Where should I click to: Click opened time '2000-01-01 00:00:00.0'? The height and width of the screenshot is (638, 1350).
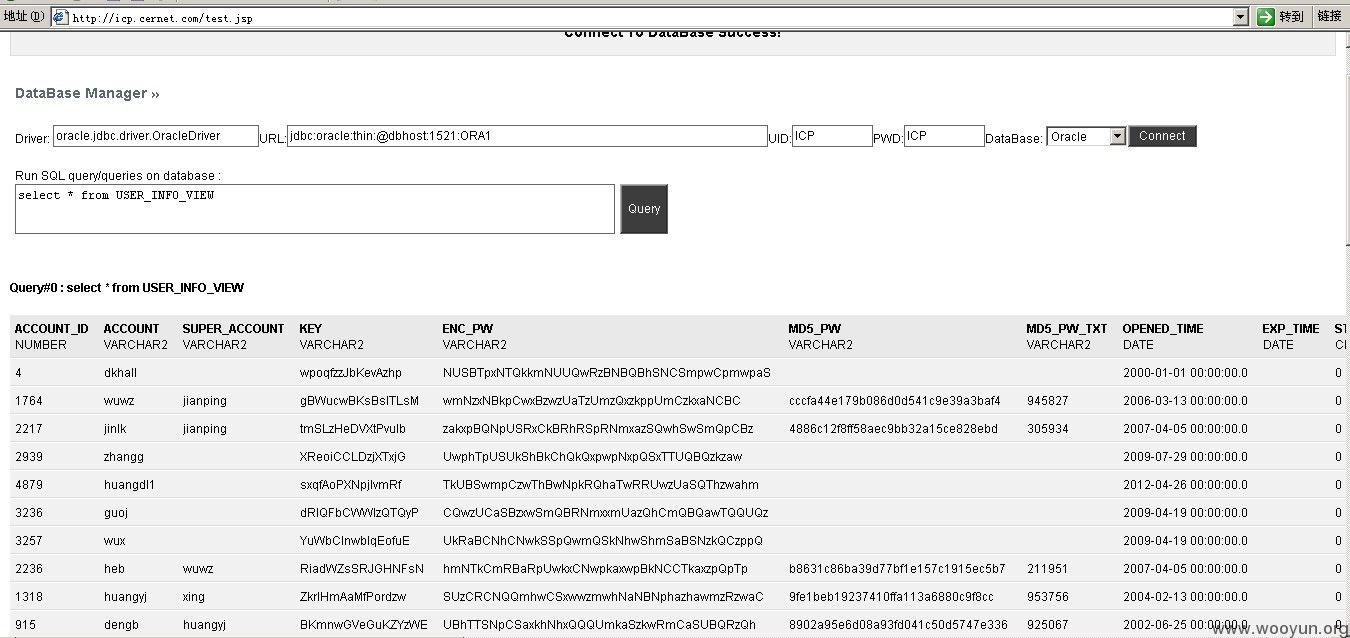[x=1185, y=373]
